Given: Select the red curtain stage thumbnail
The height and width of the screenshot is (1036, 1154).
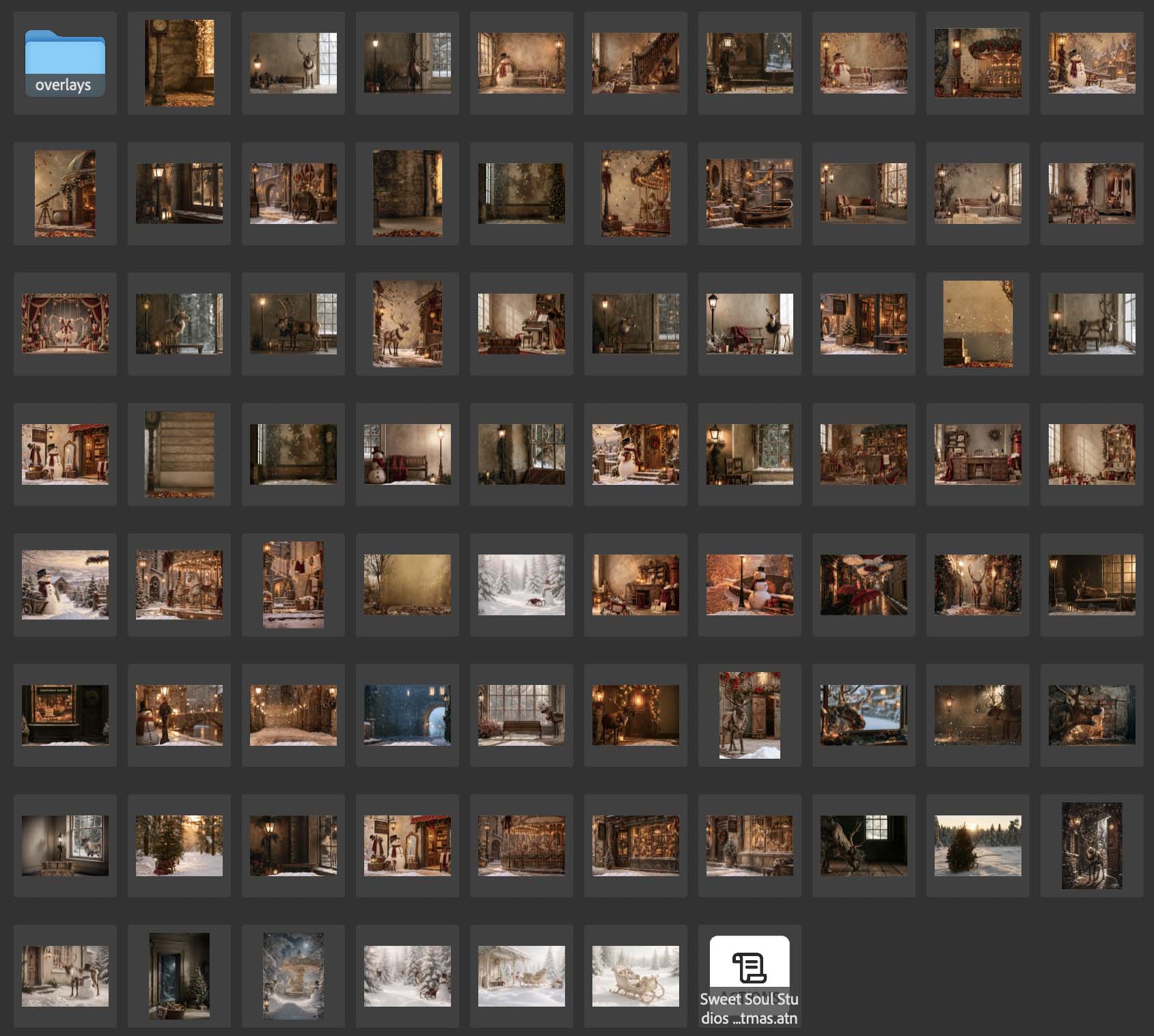Looking at the screenshot, I should pyautogui.click(x=65, y=324).
